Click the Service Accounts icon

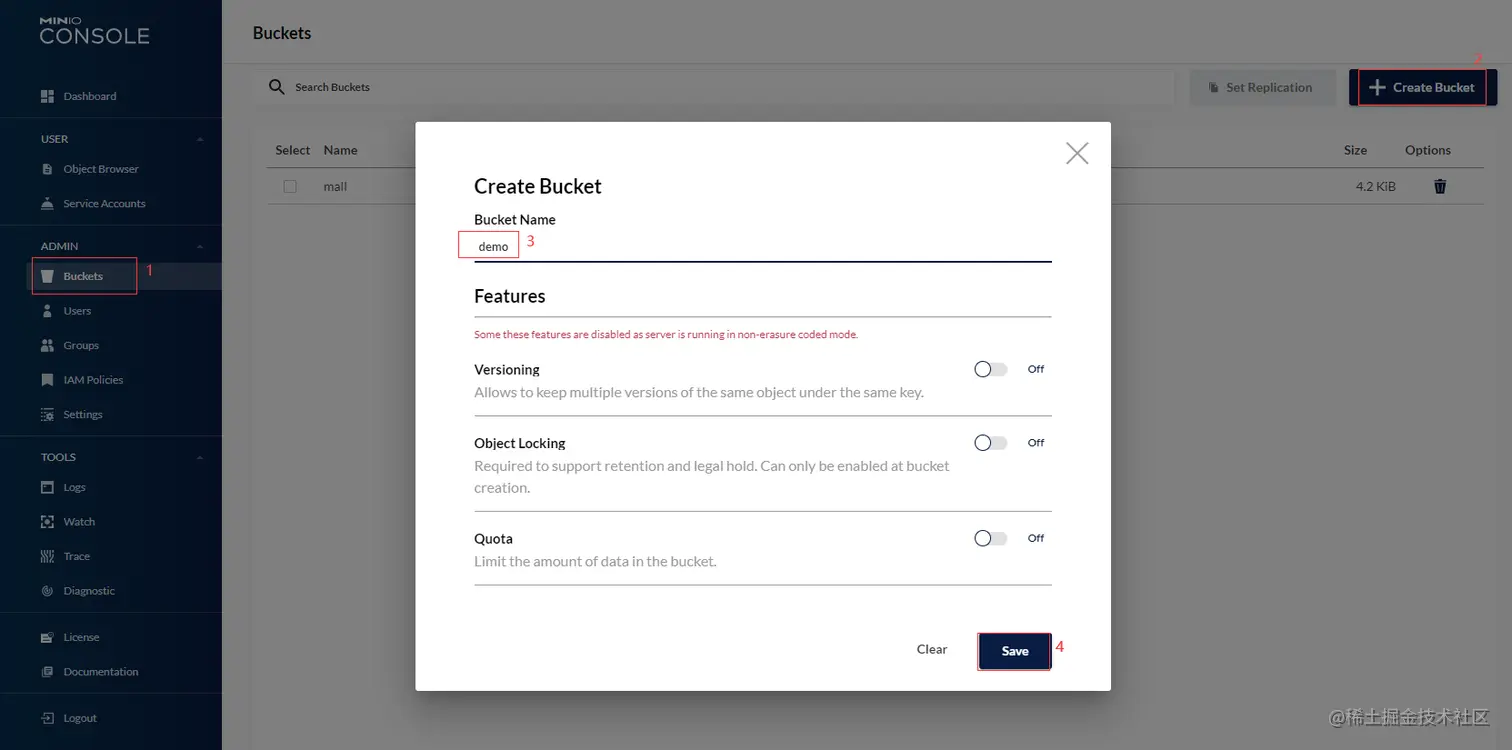47,204
